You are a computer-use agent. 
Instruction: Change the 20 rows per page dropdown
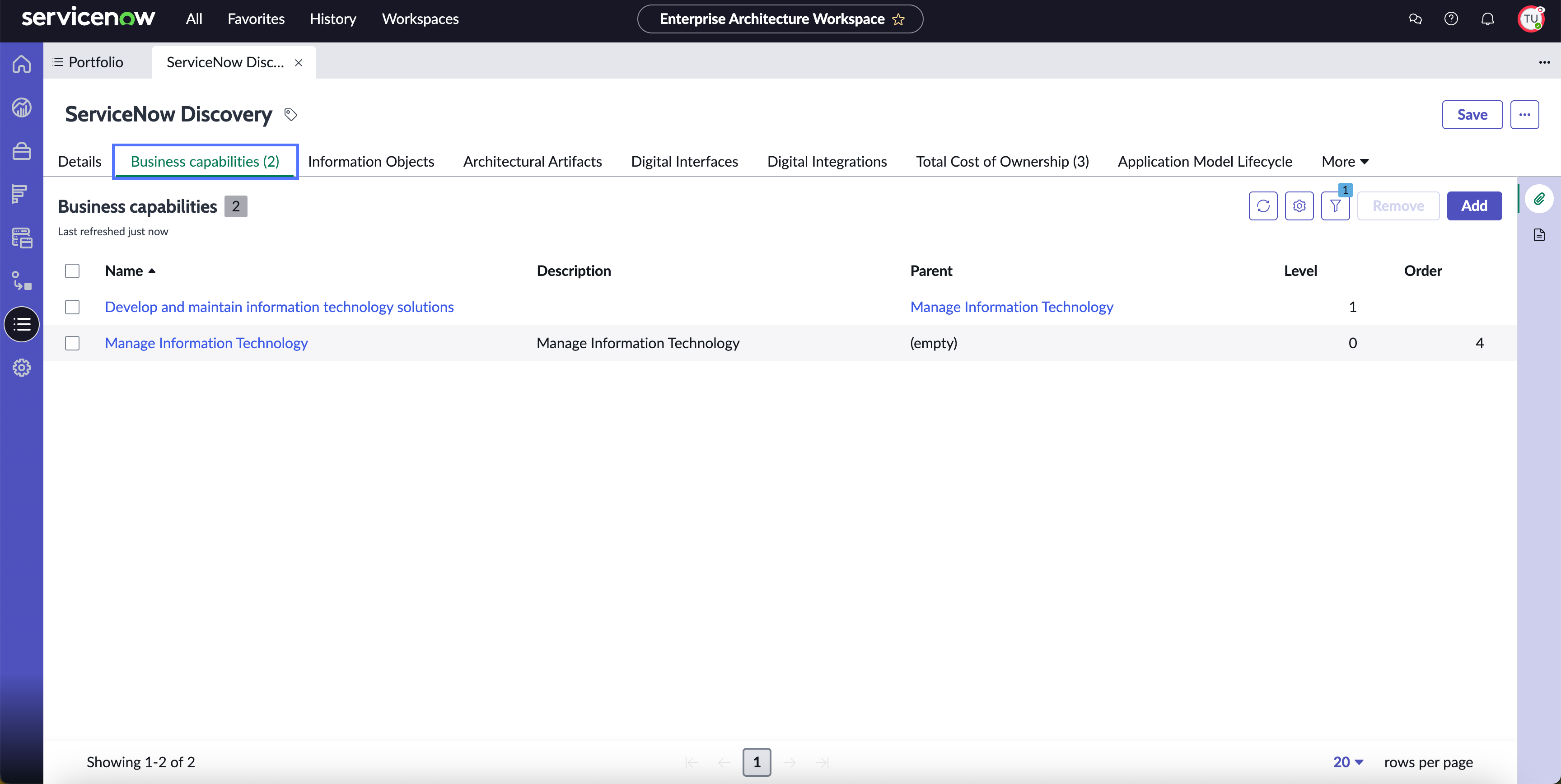1348,762
